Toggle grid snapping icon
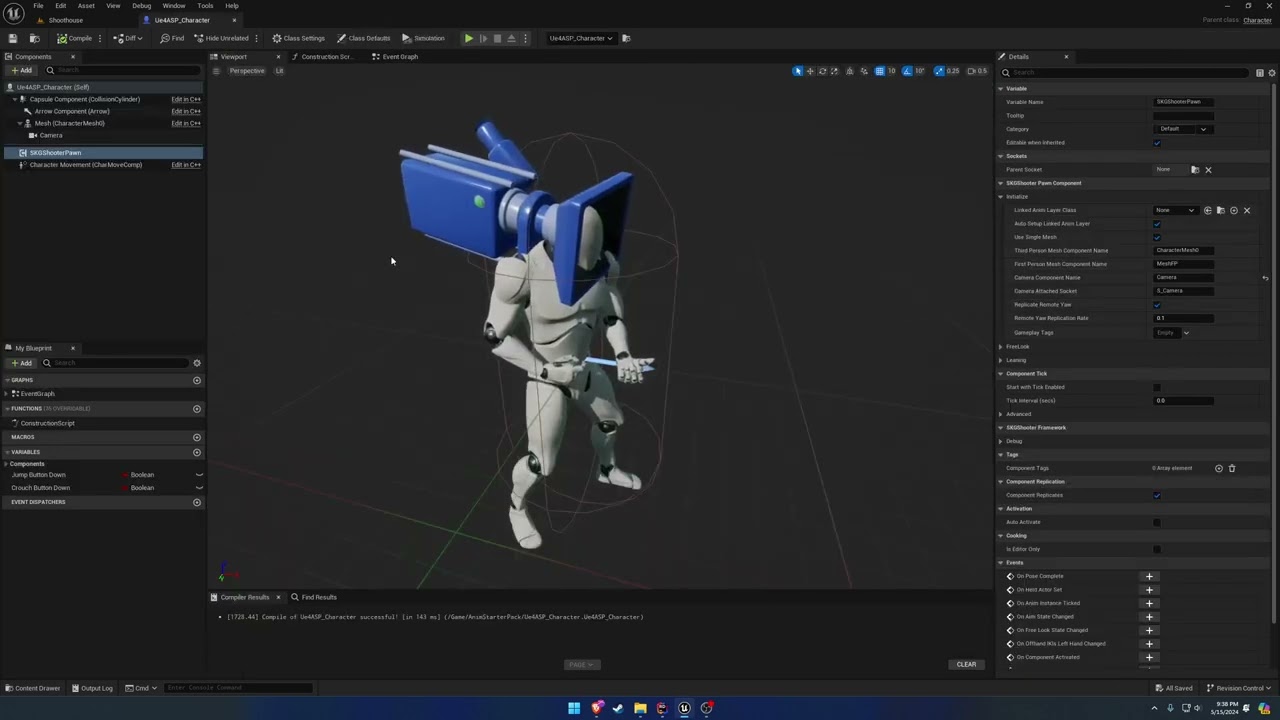1280x720 pixels. [x=879, y=71]
